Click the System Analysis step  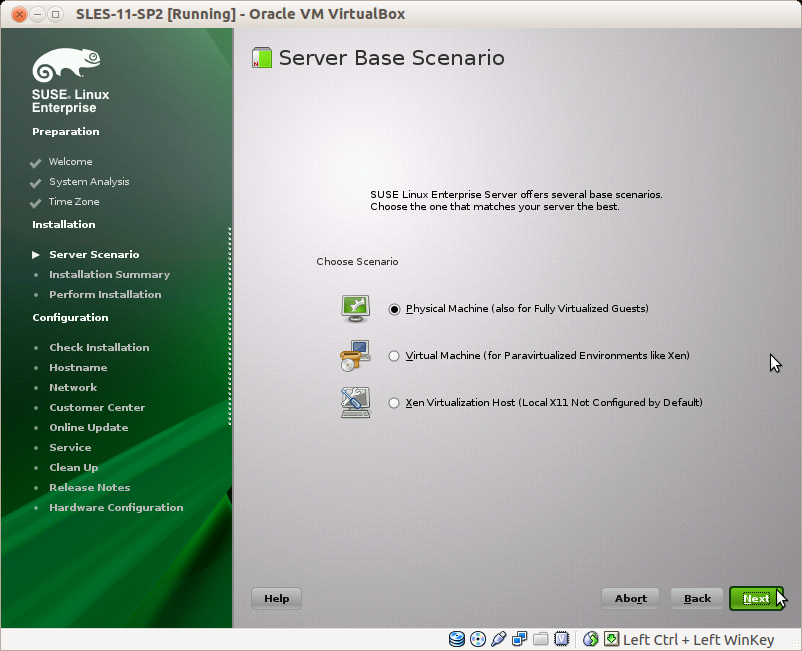(89, 182)
